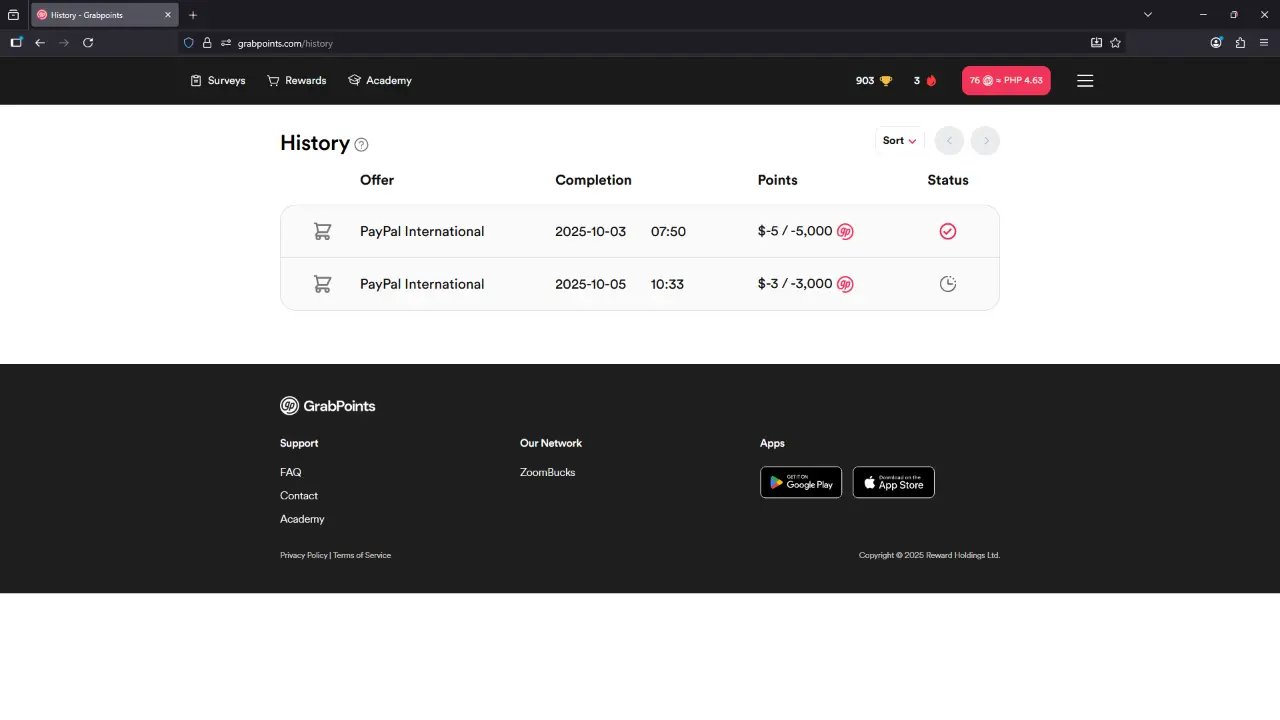Click the sidebar toggle icon left of back arrow
This screenshot has width=1280, height=720.
[16, 43]
